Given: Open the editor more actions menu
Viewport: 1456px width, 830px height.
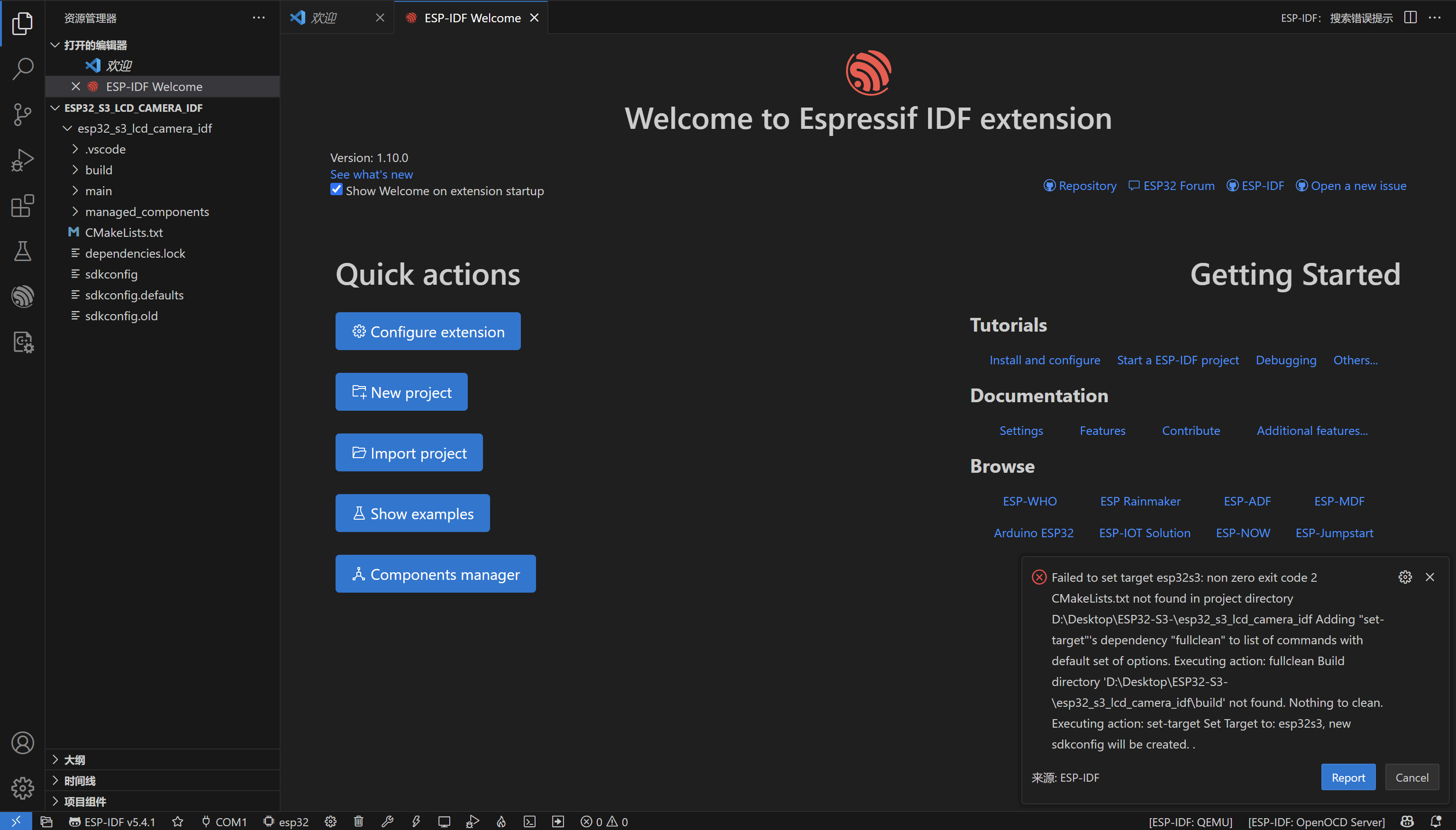Looking at the screenshot, I should point(1435,18).
